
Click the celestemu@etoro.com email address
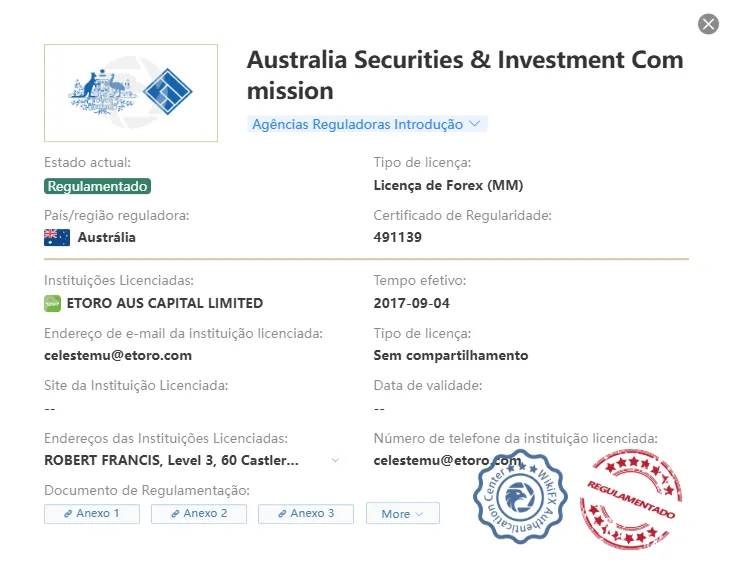pos(118,356)
